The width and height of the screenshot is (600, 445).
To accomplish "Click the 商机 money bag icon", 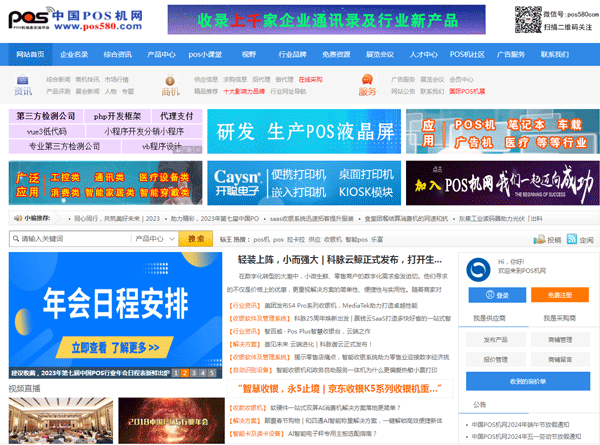I will pos(170,80).
